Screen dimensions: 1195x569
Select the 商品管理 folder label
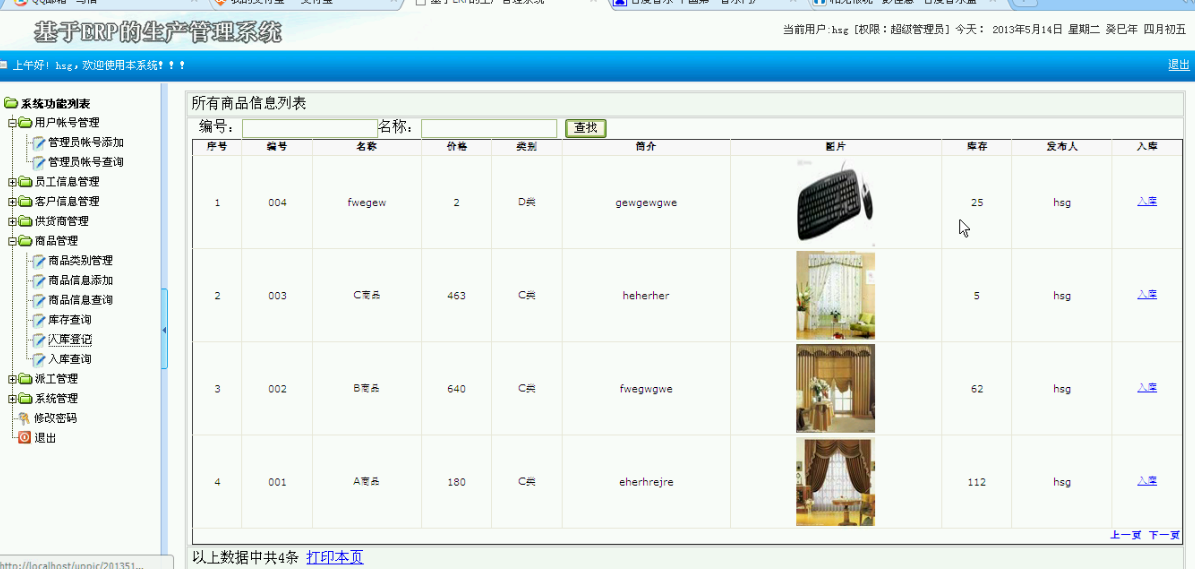tap(56, 241)
